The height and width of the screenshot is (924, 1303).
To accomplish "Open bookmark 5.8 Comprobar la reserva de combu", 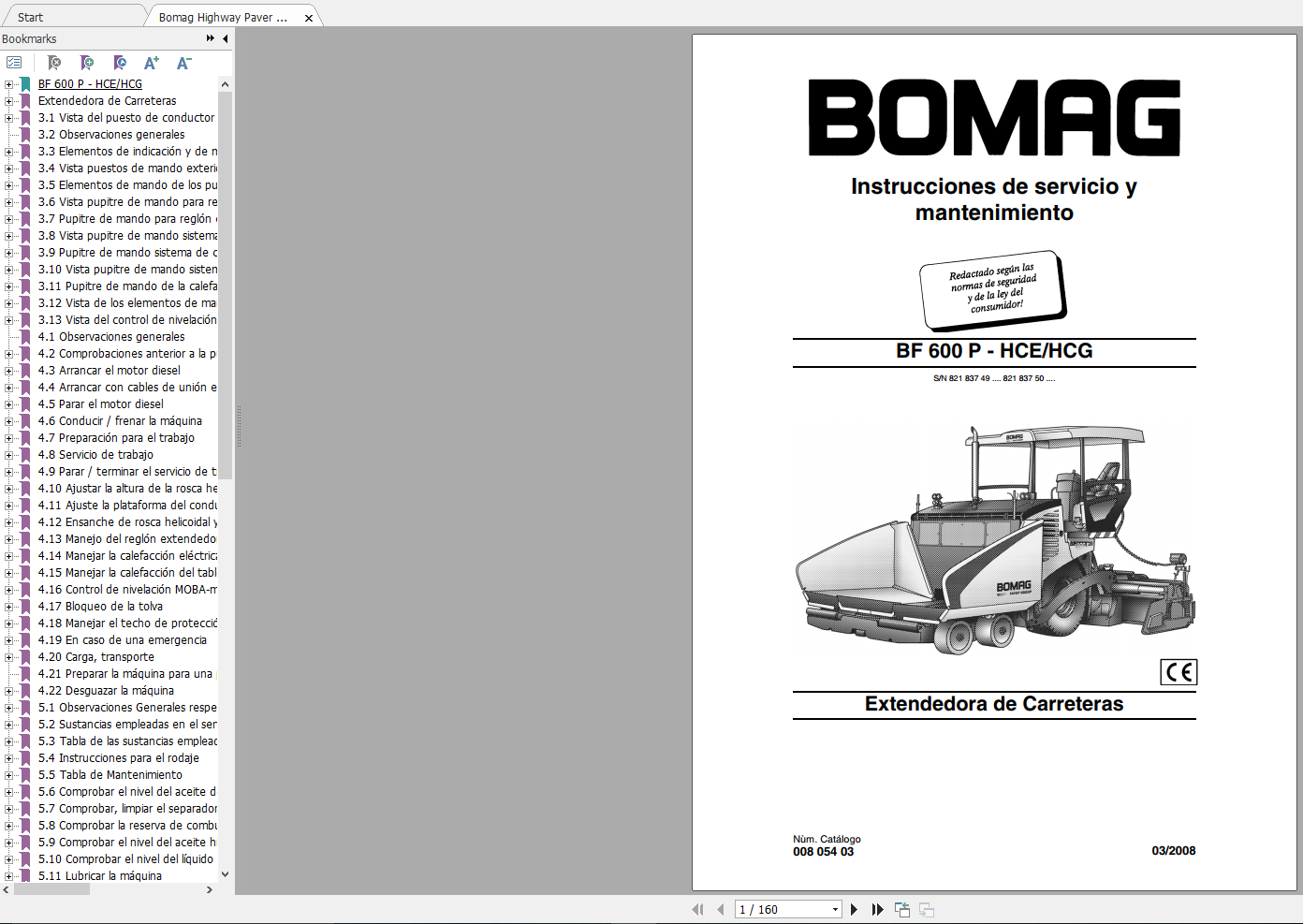I will click(x=127, y=826).
